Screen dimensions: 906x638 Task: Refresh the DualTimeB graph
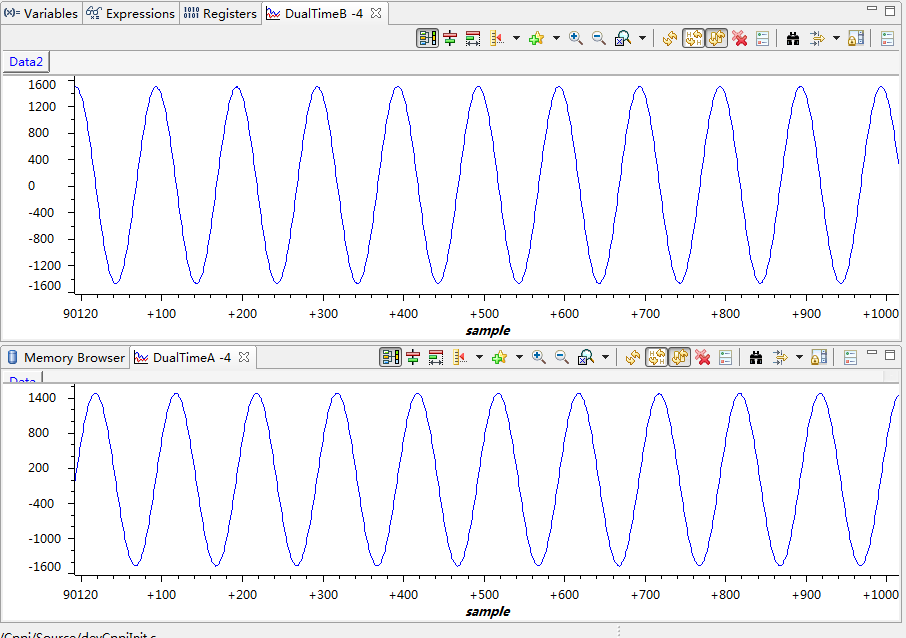[670, 39]
